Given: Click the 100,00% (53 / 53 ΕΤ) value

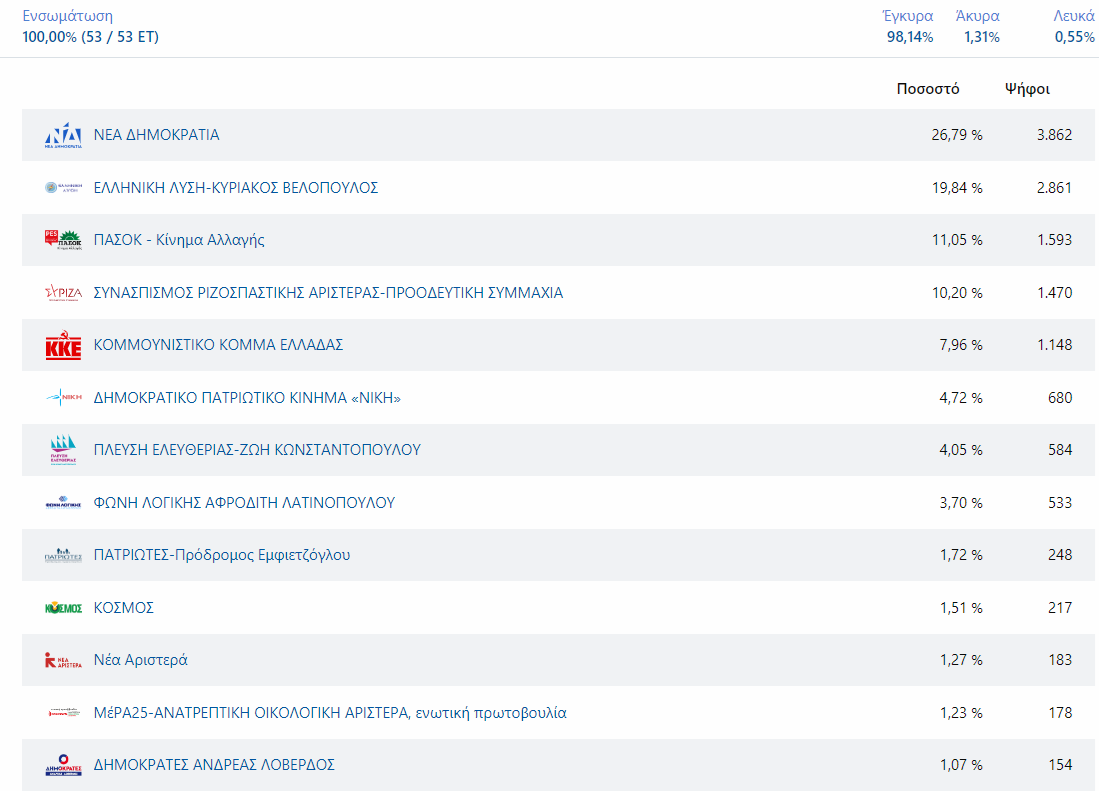Looking at the screenshot, I should coord(90,37).
